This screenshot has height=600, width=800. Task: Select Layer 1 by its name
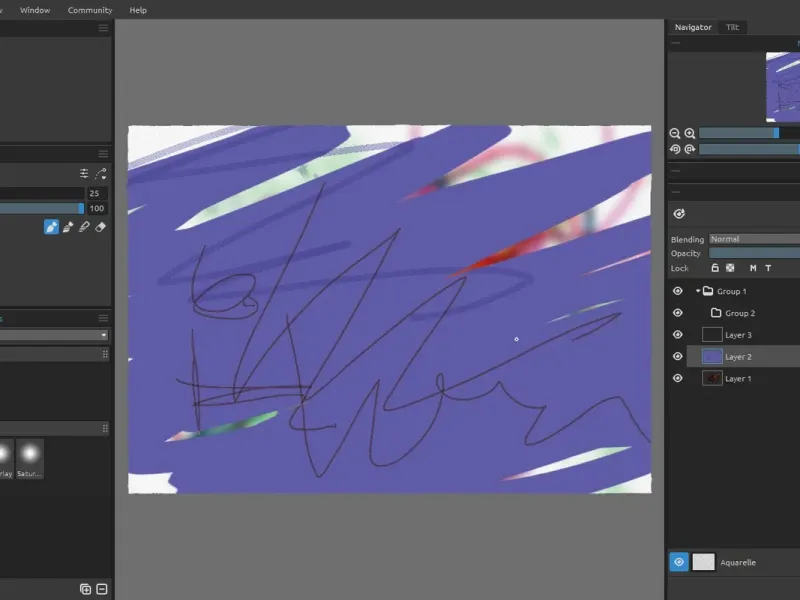point(738,379)
